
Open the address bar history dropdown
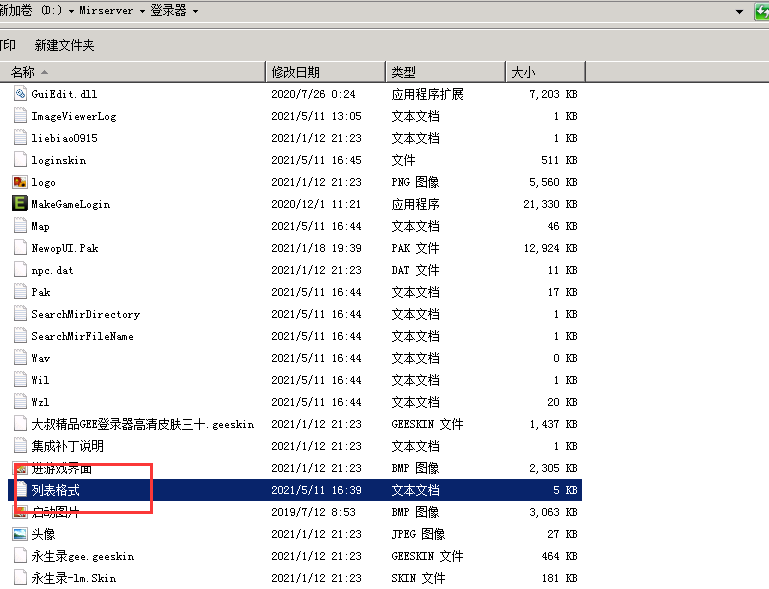pos(740,11)
